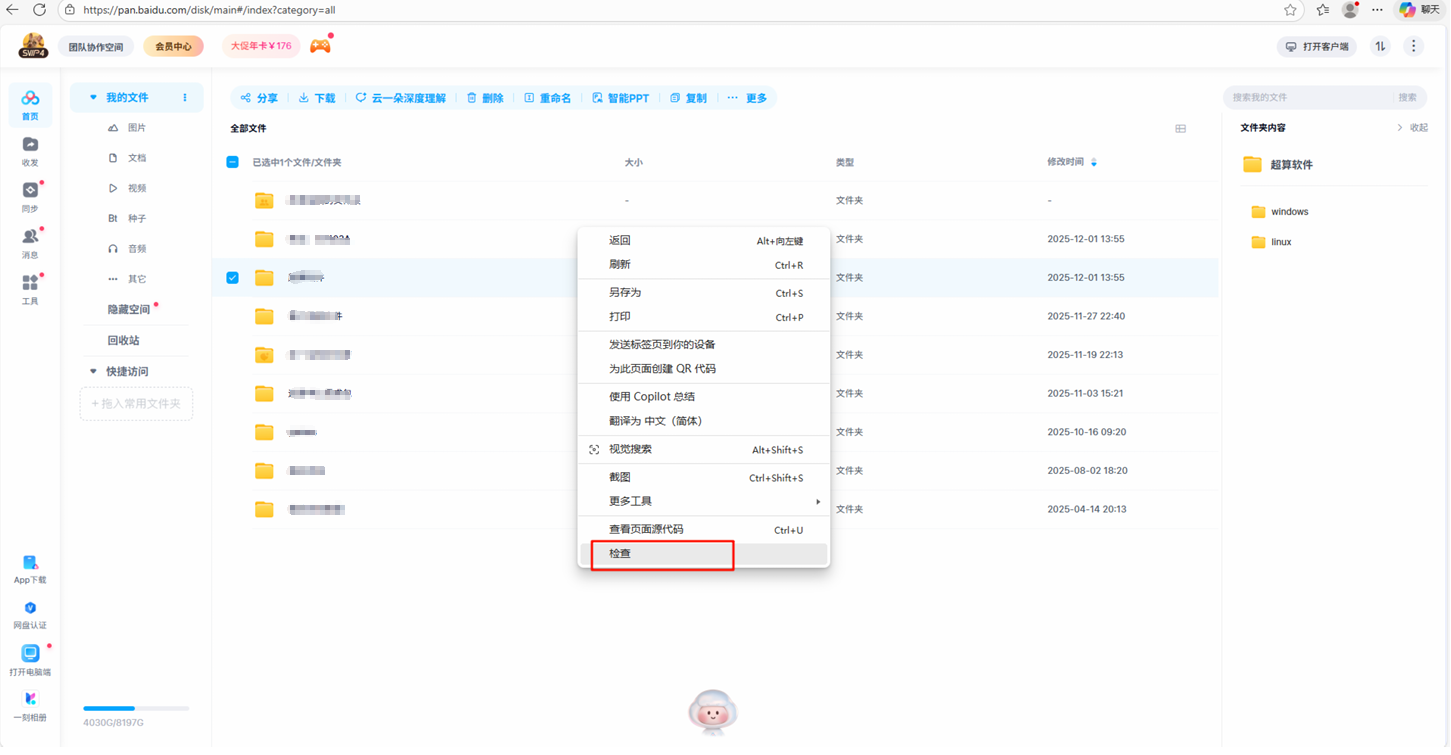The height and width of the screenshot is (755, 1451).
Task: Expand 更多工具 in the context menu
Action: [x=629, y=500]
